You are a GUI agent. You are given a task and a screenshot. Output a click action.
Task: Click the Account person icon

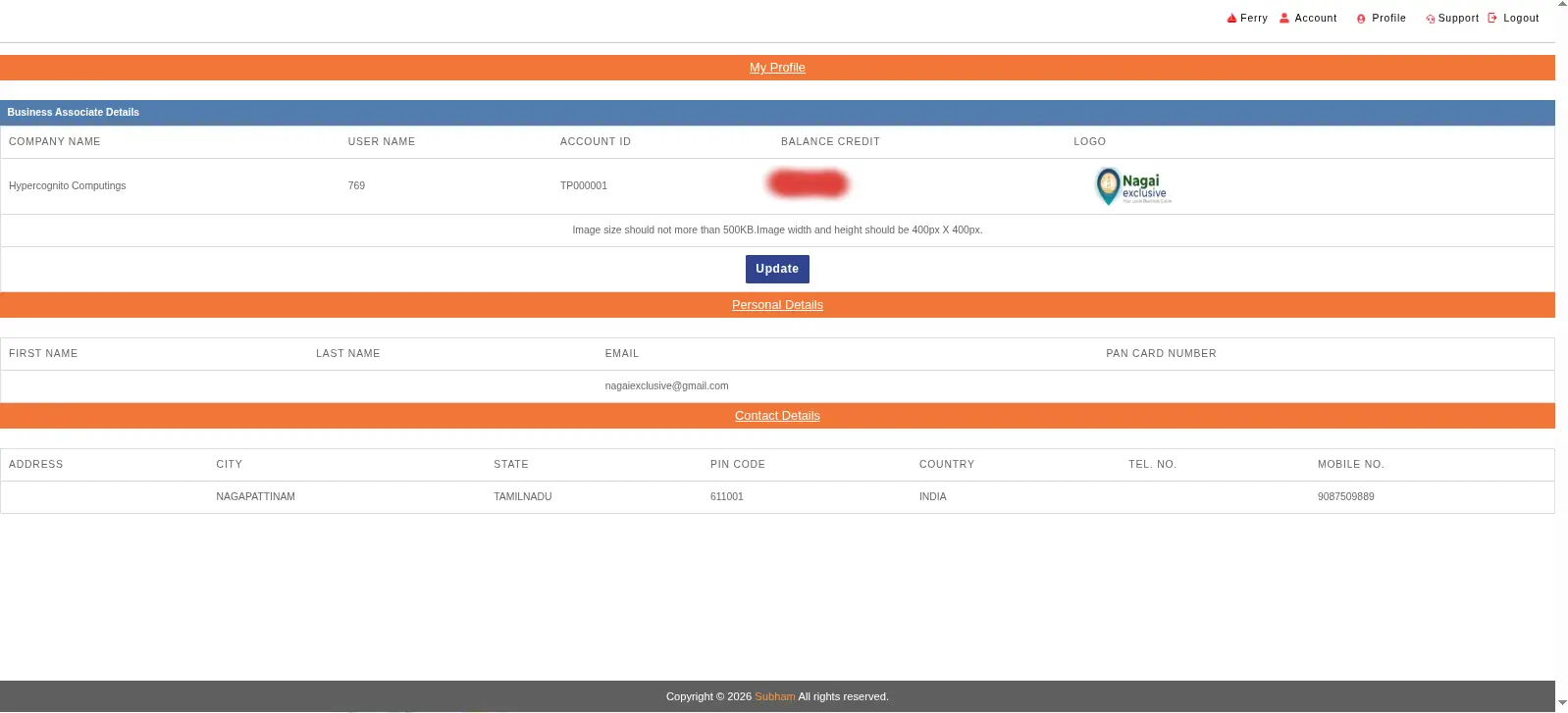point(1283,18)
